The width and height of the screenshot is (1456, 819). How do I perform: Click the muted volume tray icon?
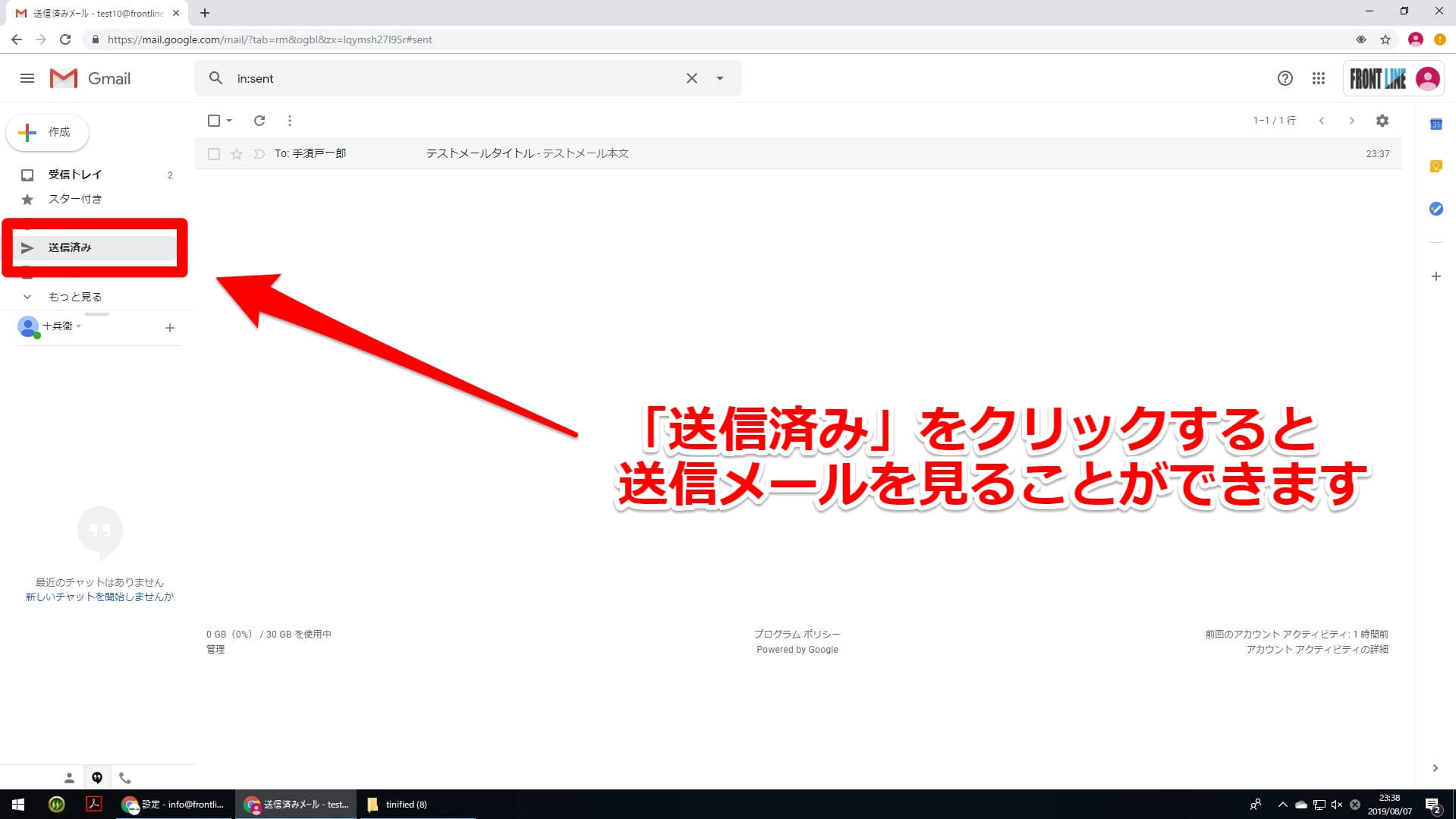pyautogui.click(x=1337, y=805)
